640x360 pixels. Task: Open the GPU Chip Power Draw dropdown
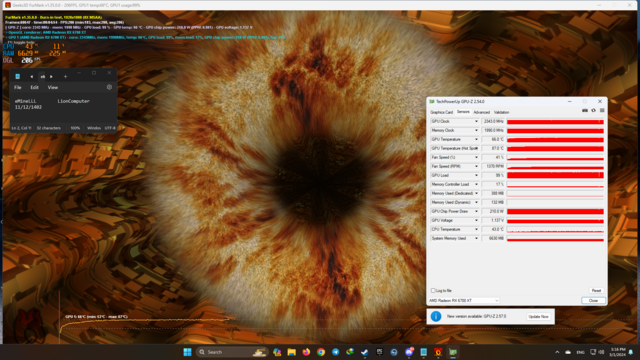(x=476, y=211)
